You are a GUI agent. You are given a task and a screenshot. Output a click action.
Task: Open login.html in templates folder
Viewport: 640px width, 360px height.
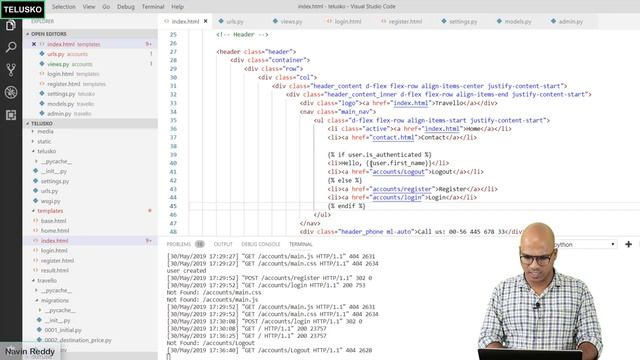point(54,250)
